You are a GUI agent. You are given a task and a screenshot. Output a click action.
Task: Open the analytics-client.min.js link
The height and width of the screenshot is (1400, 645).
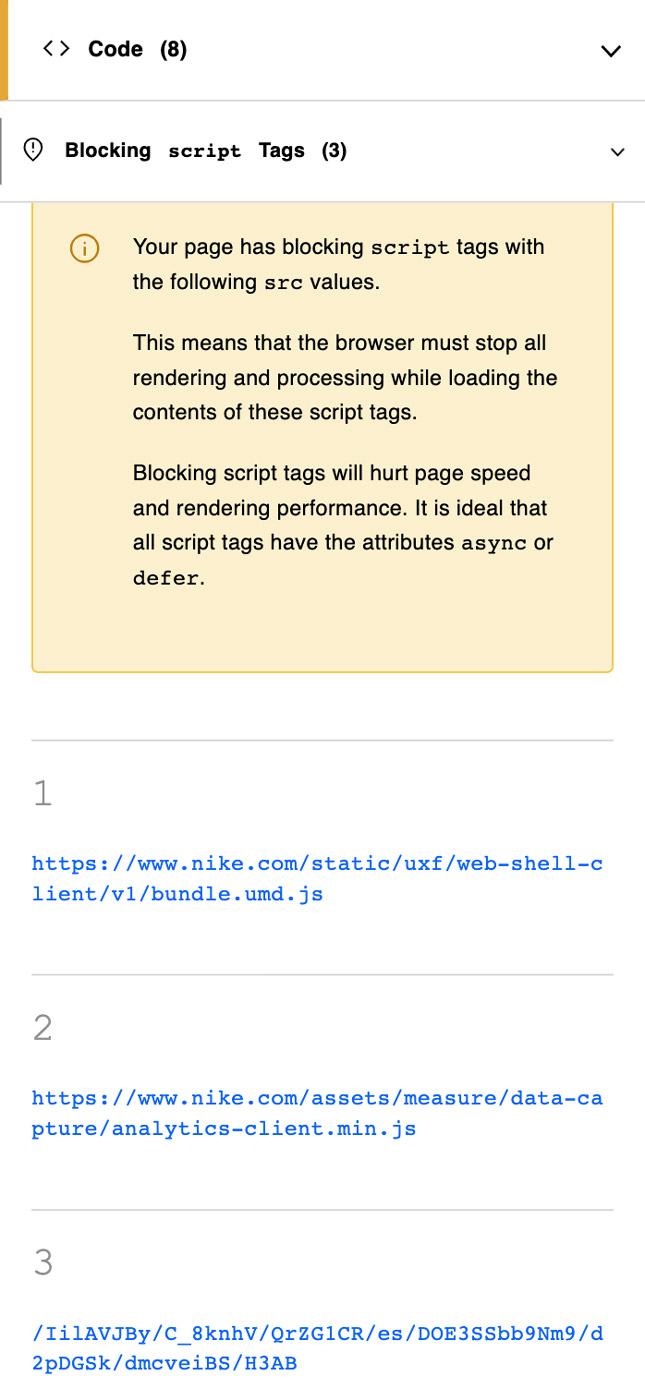317,1113
